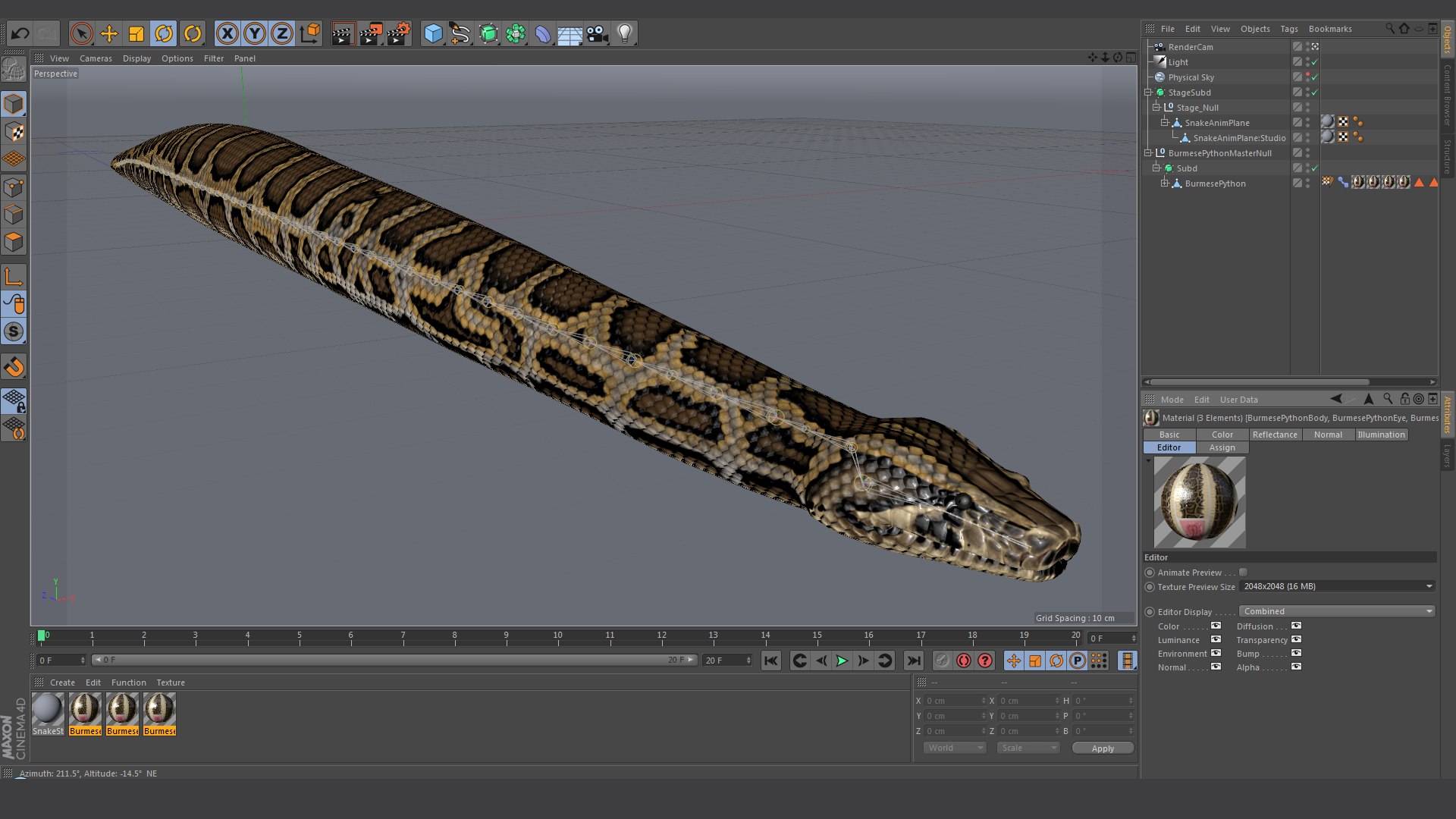Click the Coordinate System icon
Screen dimensions: 1456x819
tap(310, 33)
